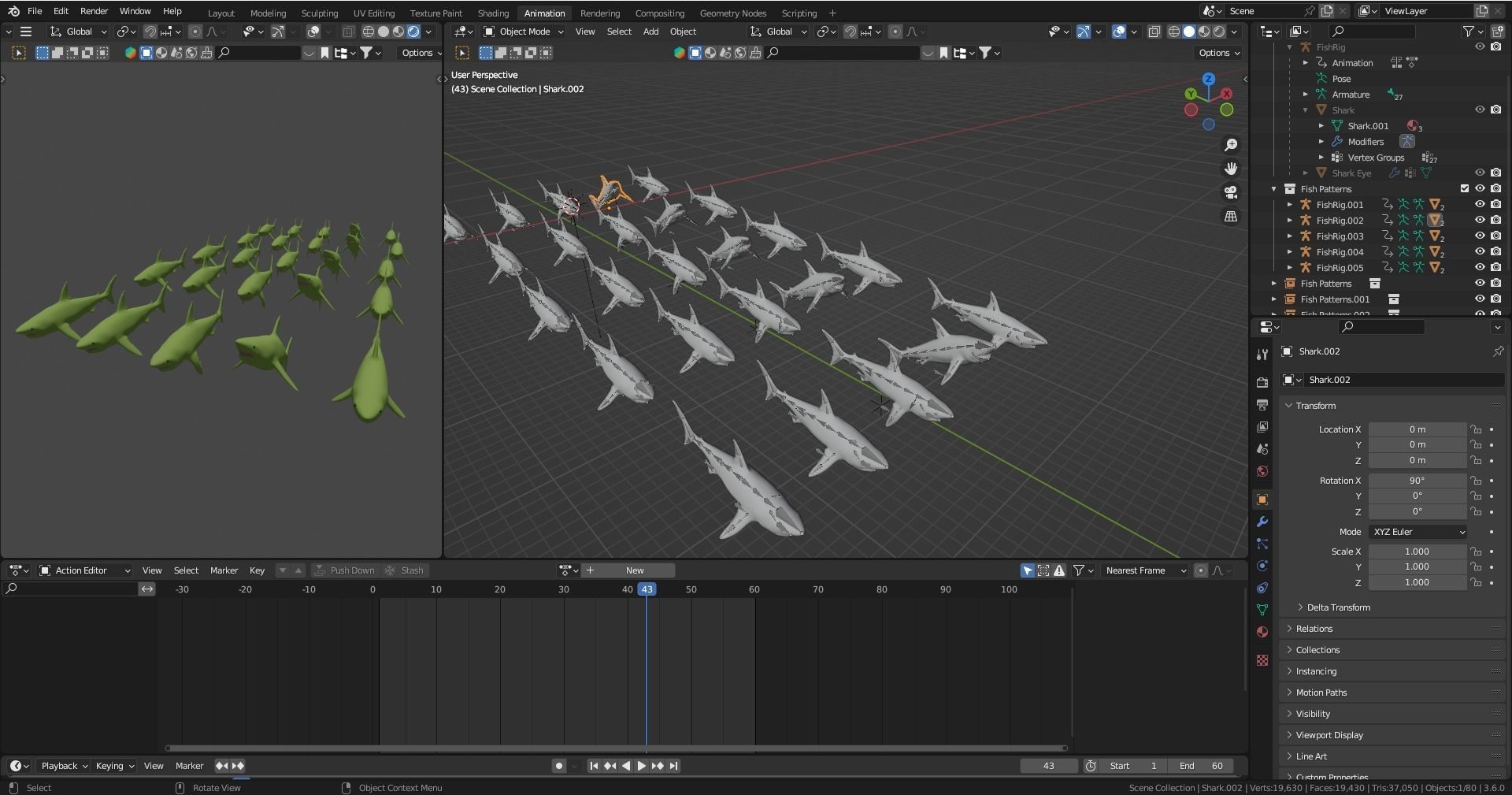Open the Material properties tab icon
This screenshot has height=795, width=1512.
click(x=1262, y=632)
